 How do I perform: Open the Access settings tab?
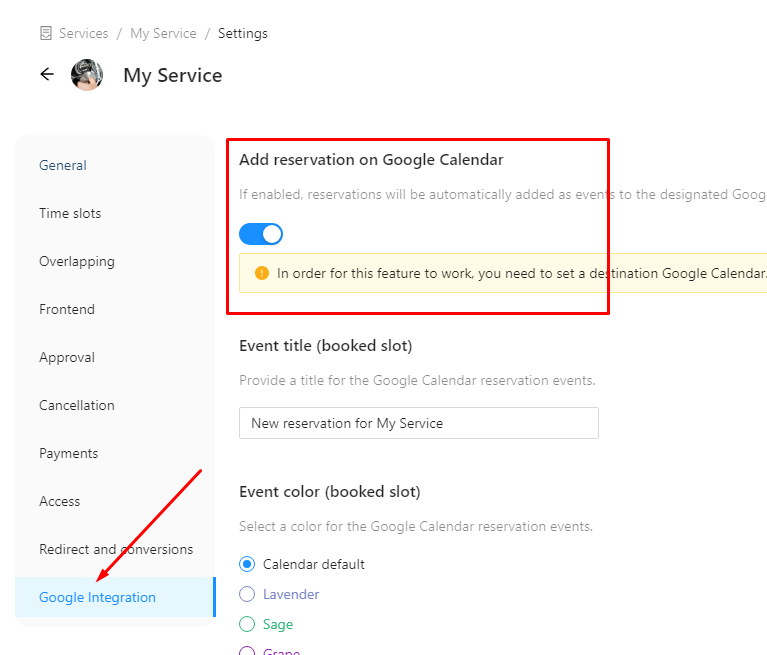[x=60, y=501]
